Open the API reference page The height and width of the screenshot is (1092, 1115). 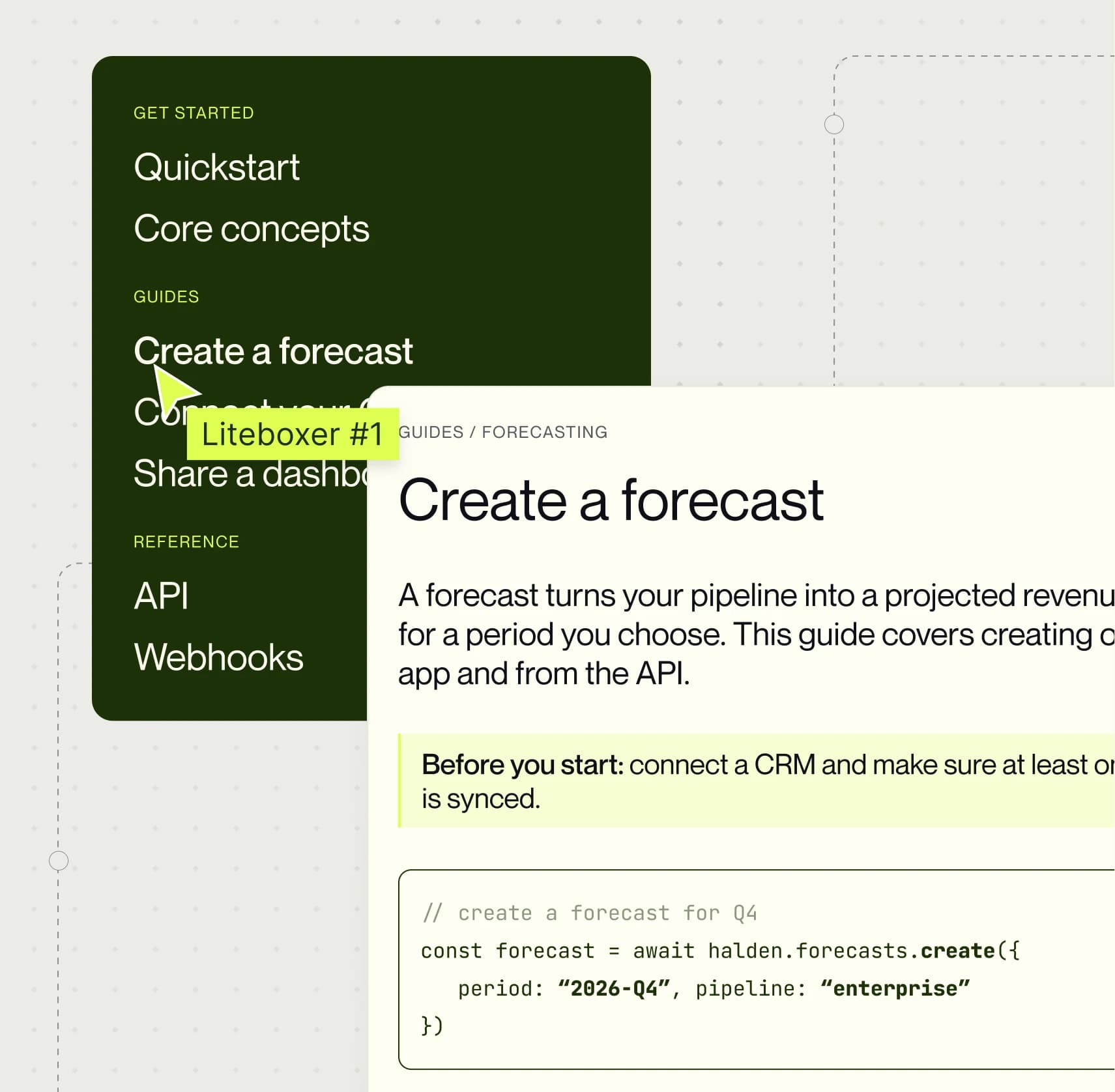[161, 596]
